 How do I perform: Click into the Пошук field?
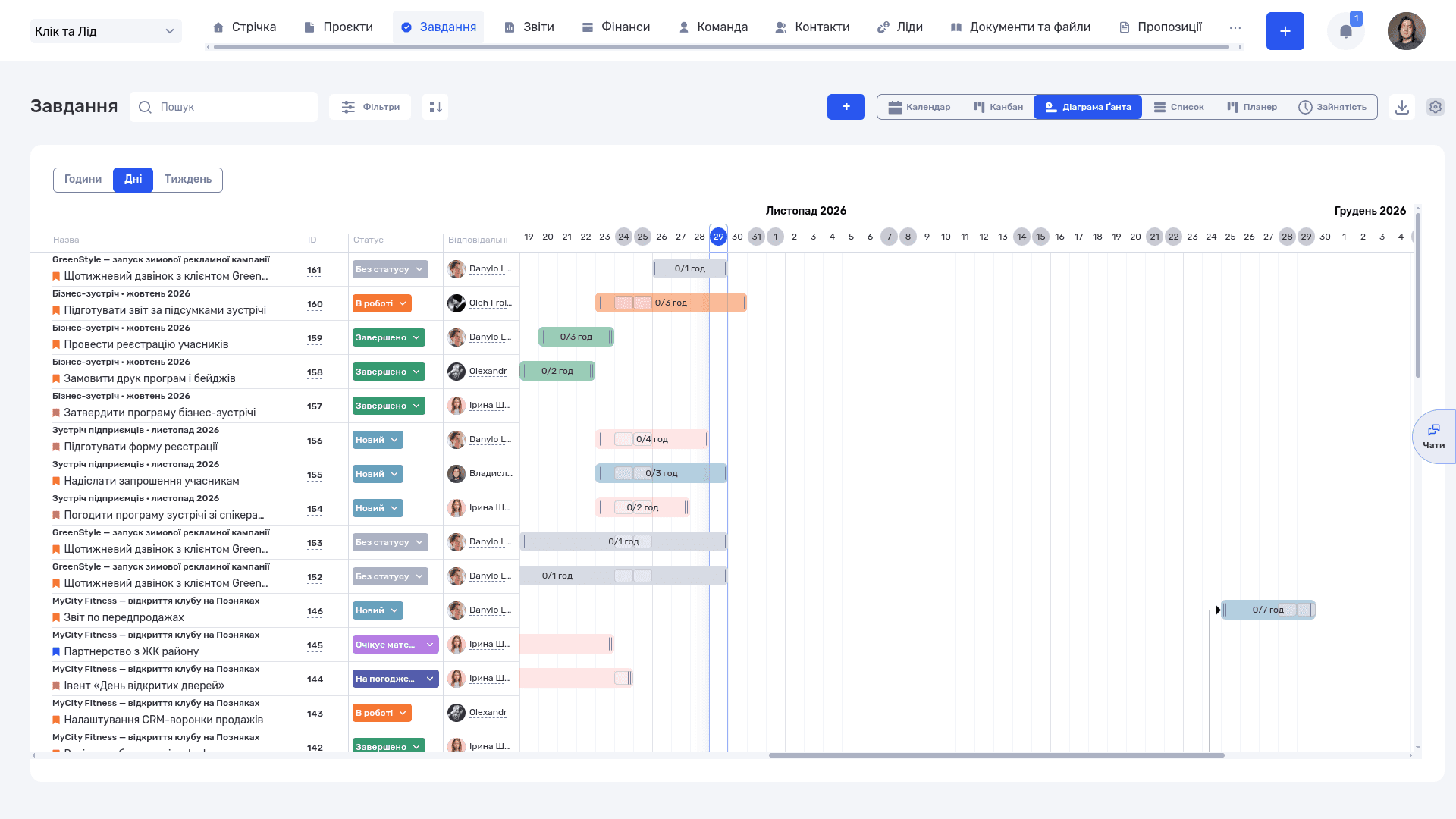tap(224, 107)
